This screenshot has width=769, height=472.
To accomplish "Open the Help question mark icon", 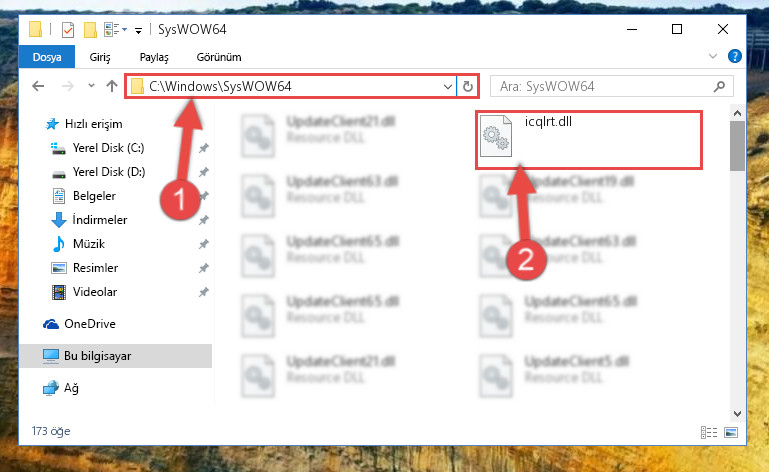I will (x=734, y=56).
